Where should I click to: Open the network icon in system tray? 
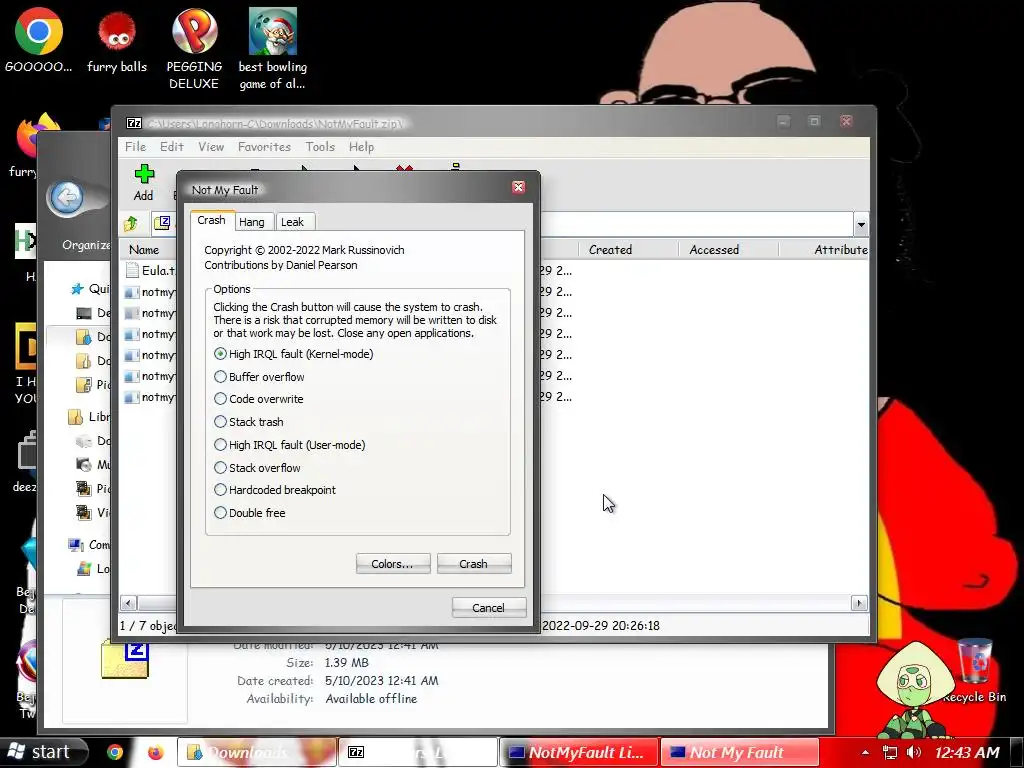coord(889,752)
